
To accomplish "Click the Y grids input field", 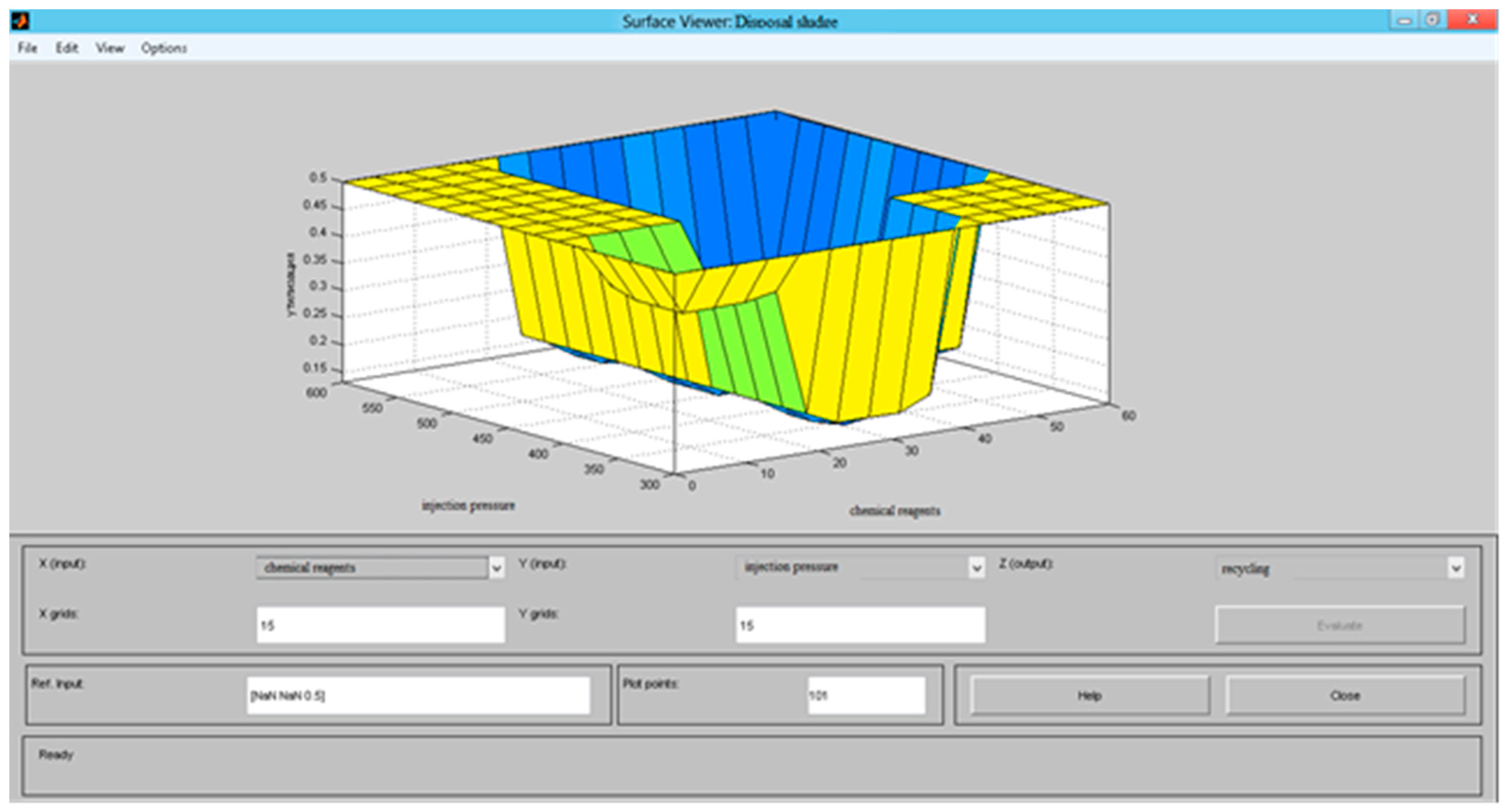I will pos(860,625).
